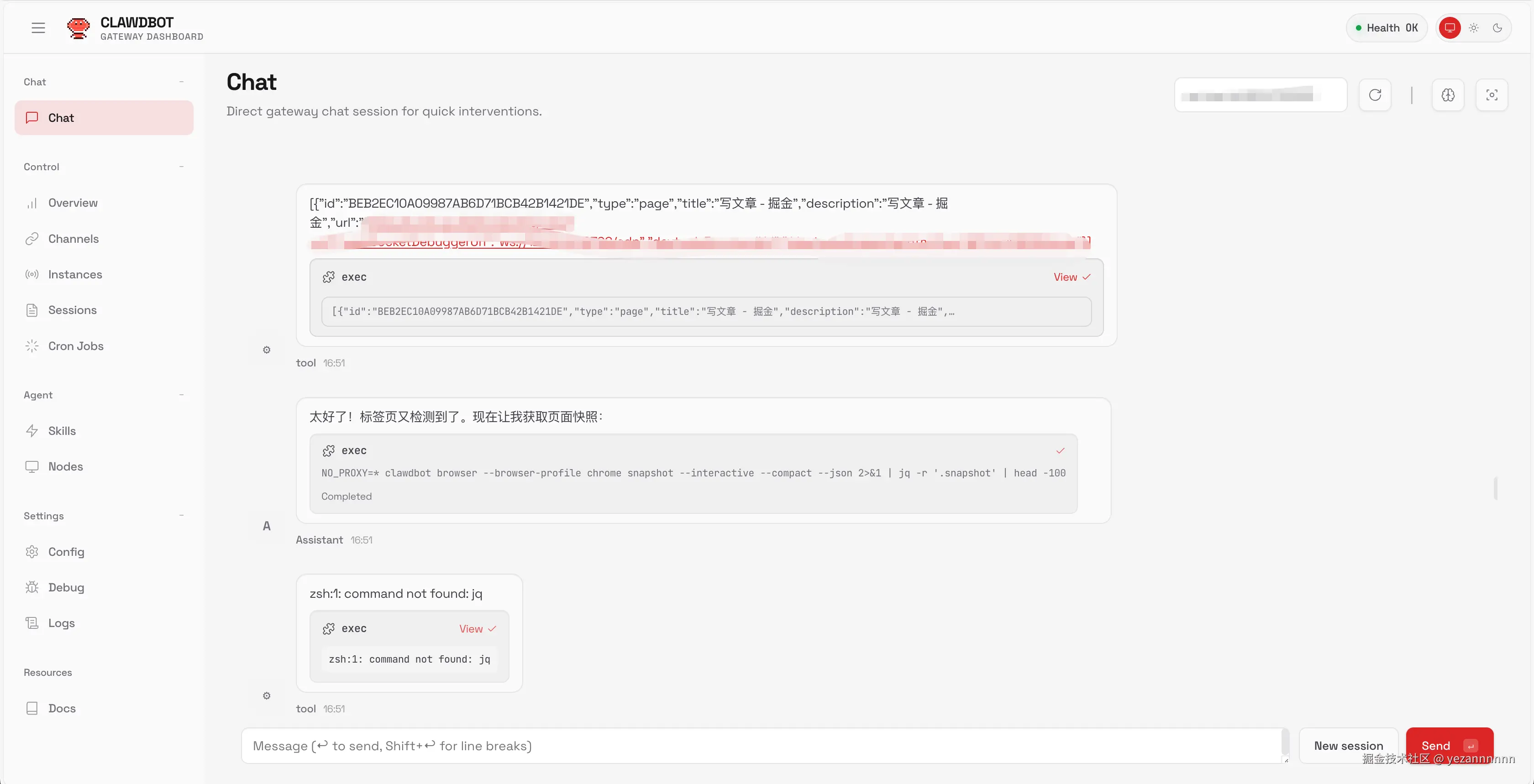Click the hamburger menu icon

38,28
